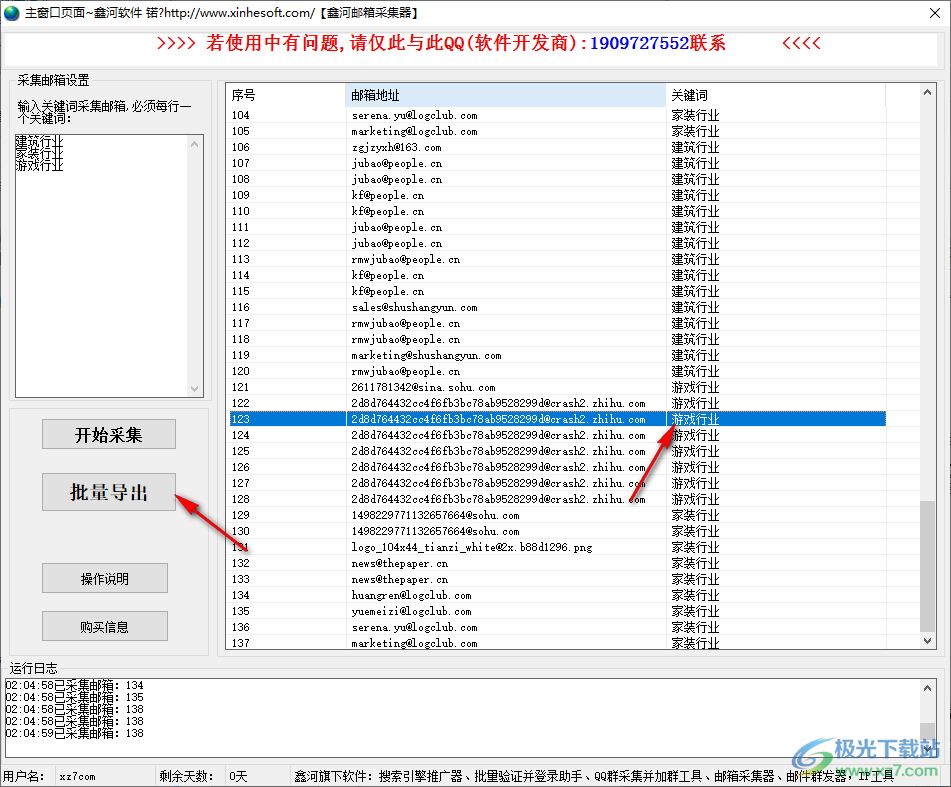951x787 pixels.
Task: Click 家装行业 keyword cell in row 104
Action: [x=695, y=115]
